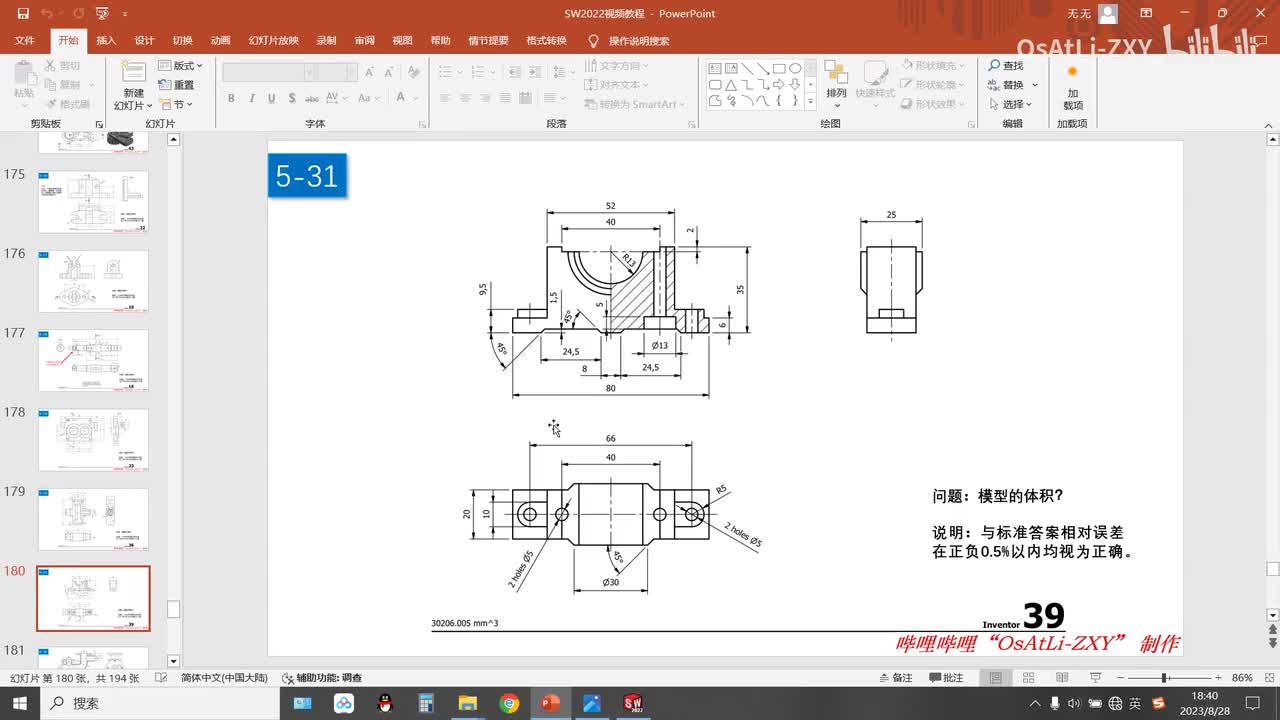Click the language 简体中文(中国大陆) status button

pos(224,678)
